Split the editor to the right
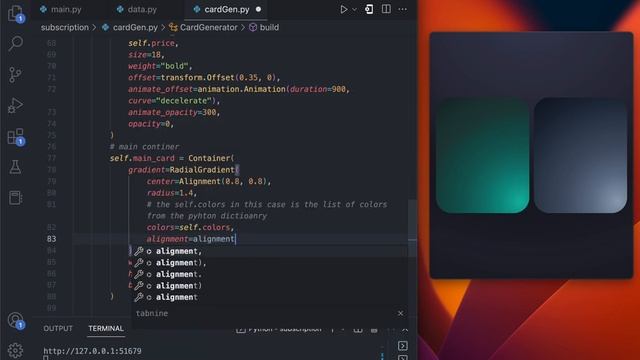The height and width of the screenshot is (360, 640). [x=386, y=9]
